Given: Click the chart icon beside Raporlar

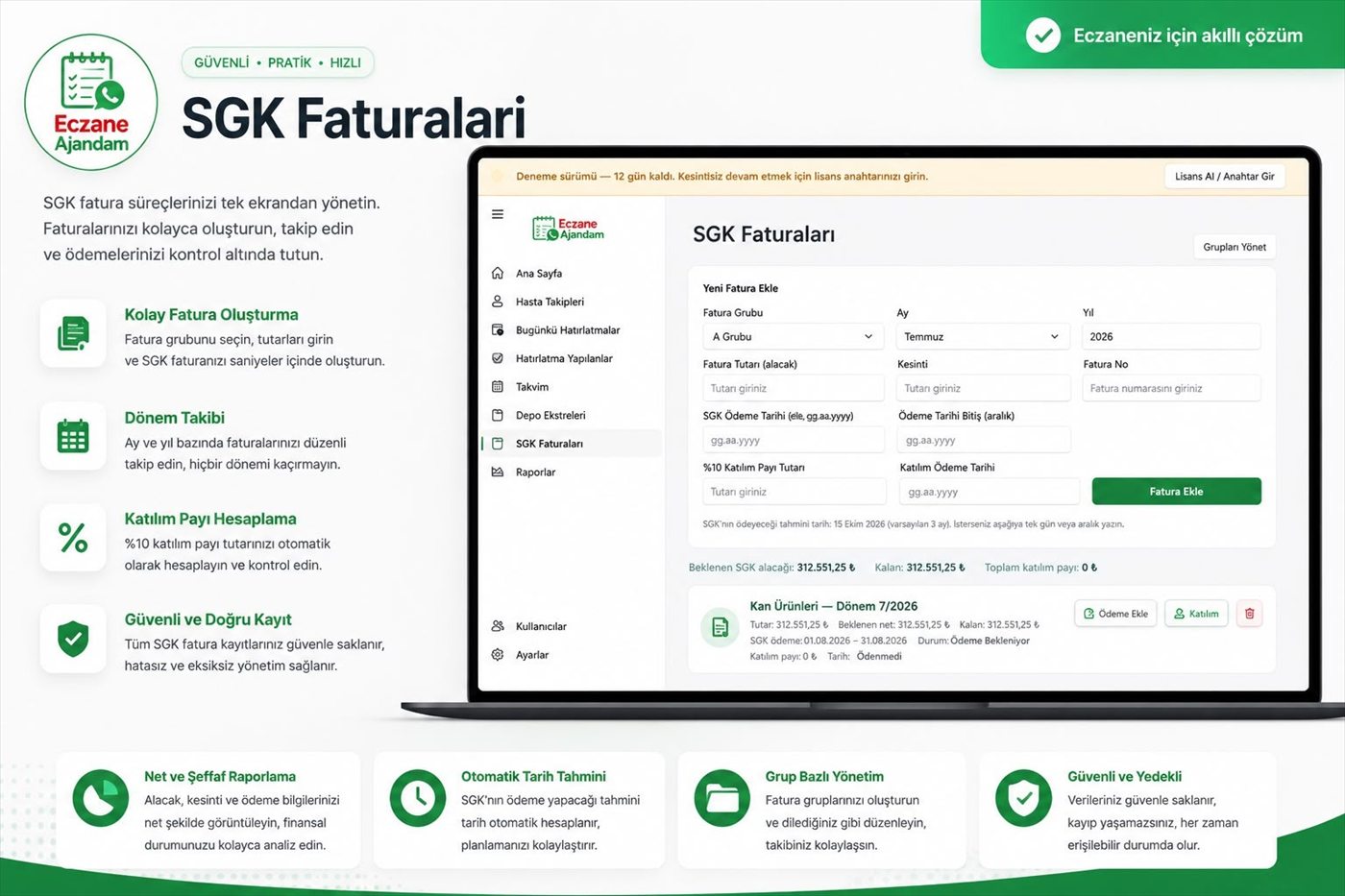Looking at the screenshot, I should coord(498,472).
